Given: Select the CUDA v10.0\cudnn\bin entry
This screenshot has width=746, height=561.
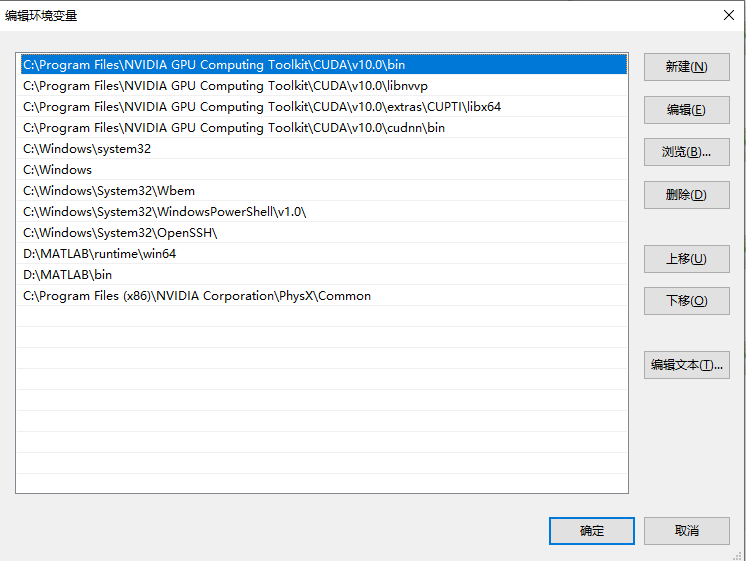Looking at the screenshot, I should [x=324, y=128].
